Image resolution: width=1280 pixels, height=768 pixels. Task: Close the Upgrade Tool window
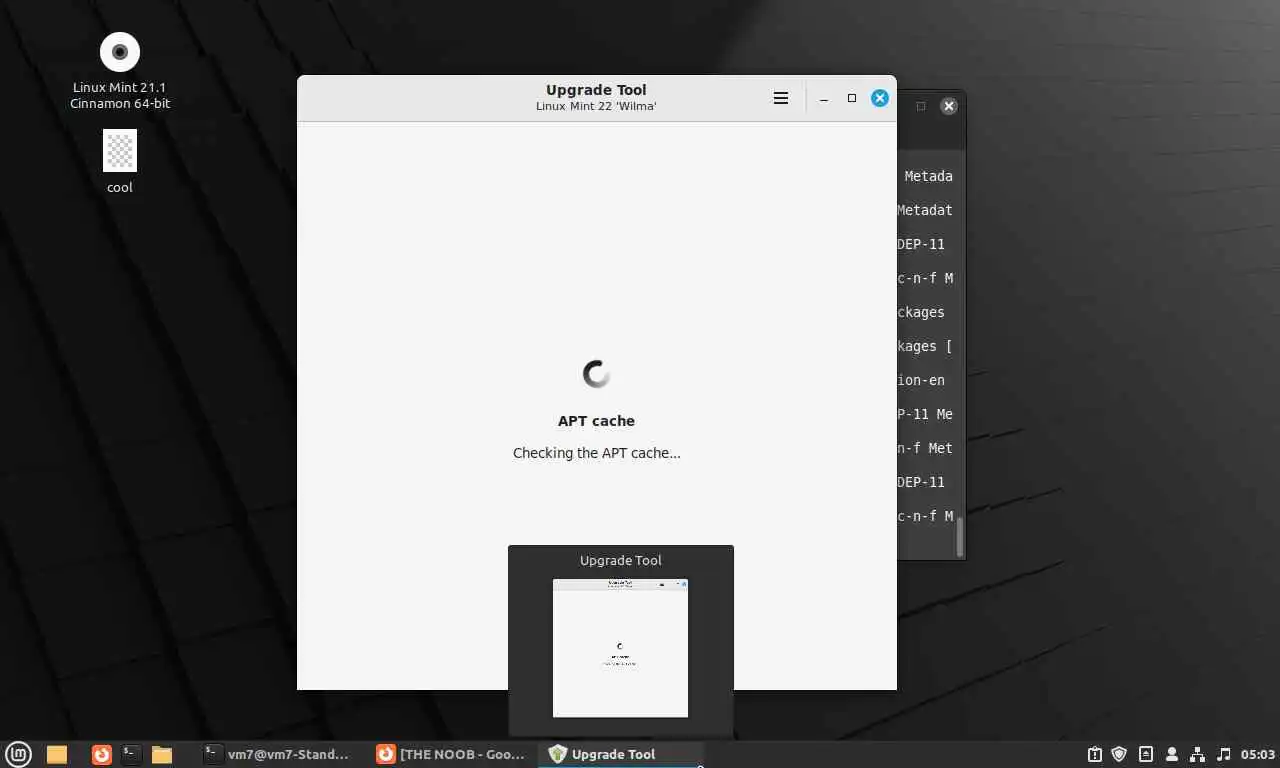(880, 98)
